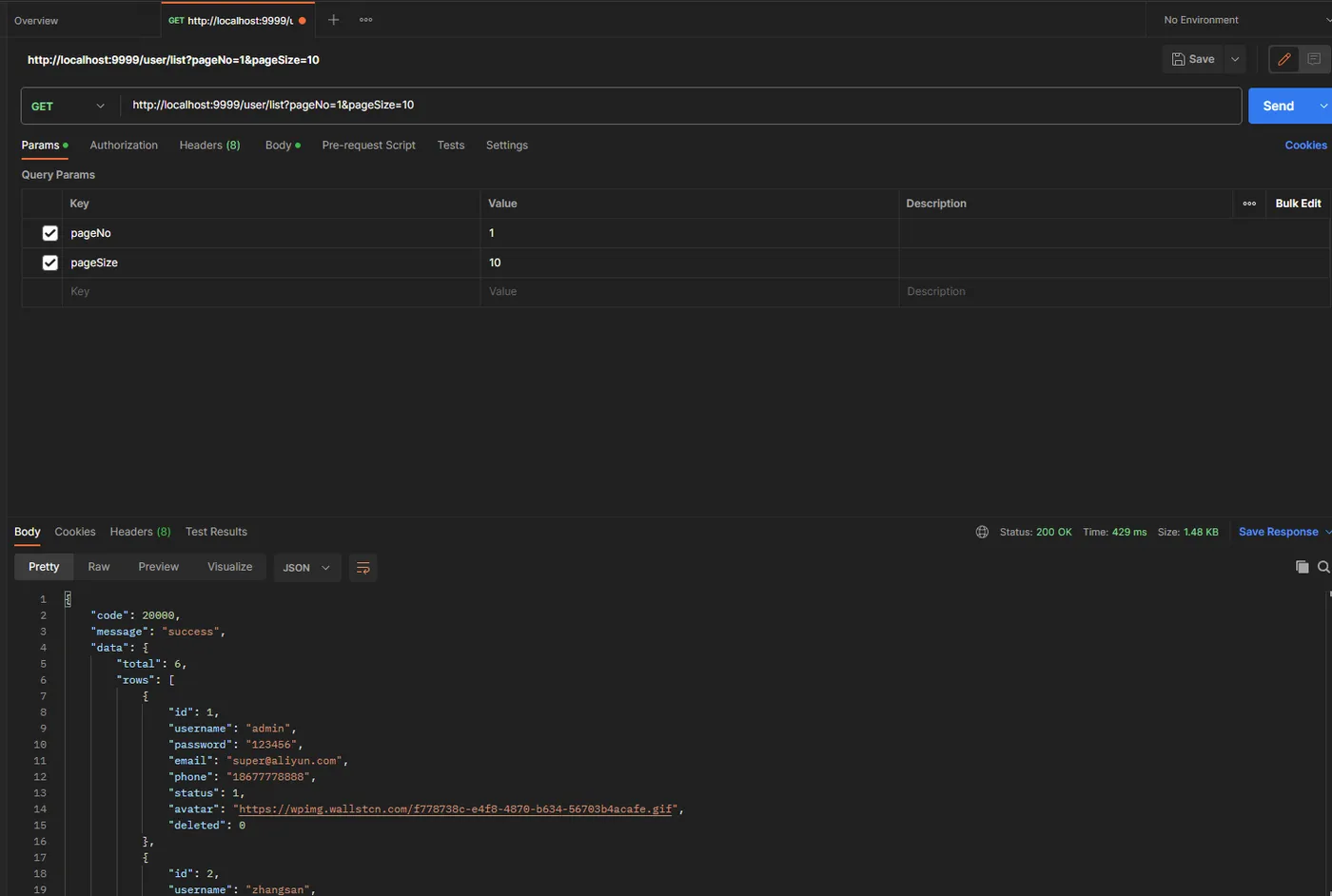Switch to response Cookies tab

point(75,532)
